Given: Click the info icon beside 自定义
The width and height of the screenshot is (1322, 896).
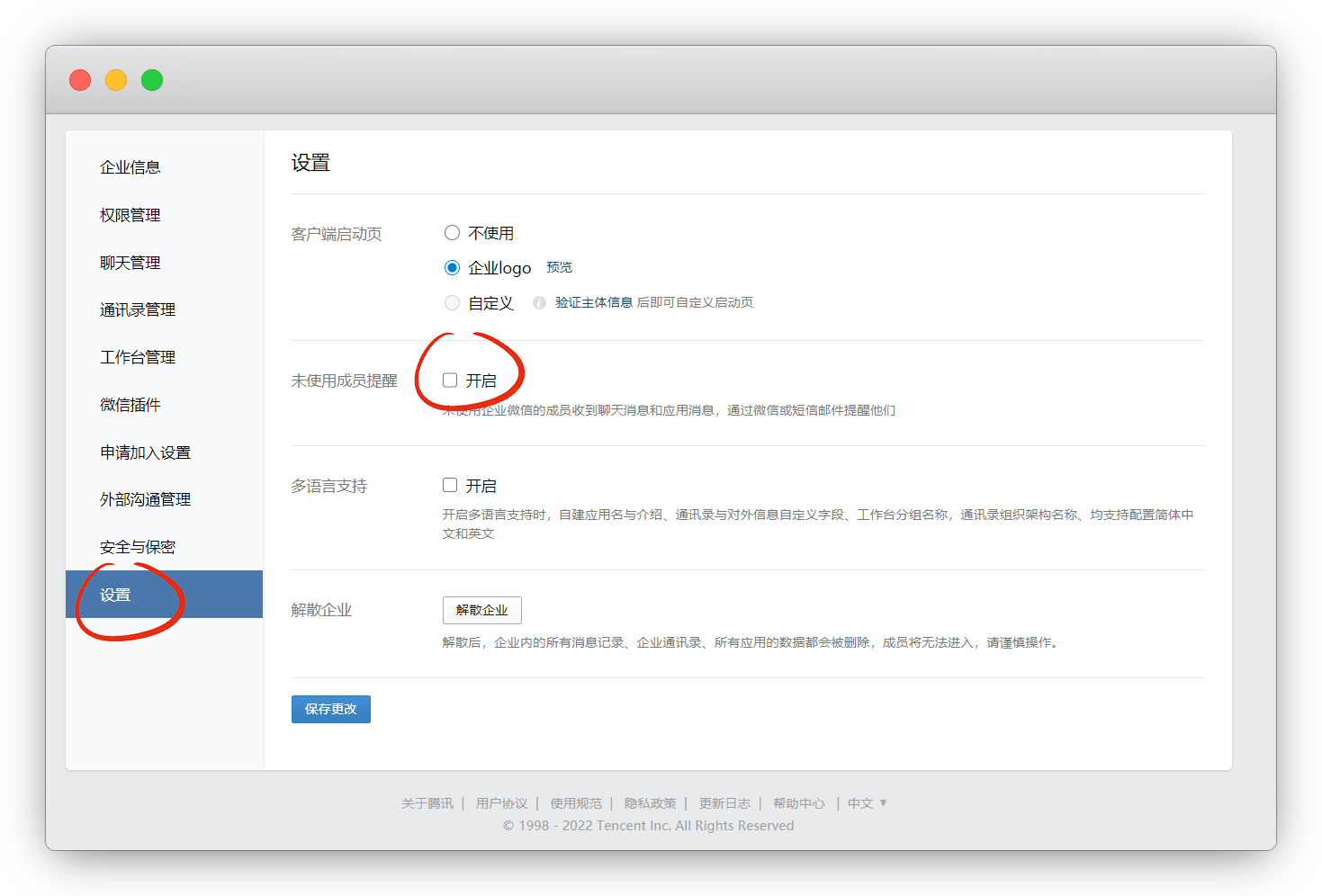Looking at the screenshot, I should (x=539, y=303).
